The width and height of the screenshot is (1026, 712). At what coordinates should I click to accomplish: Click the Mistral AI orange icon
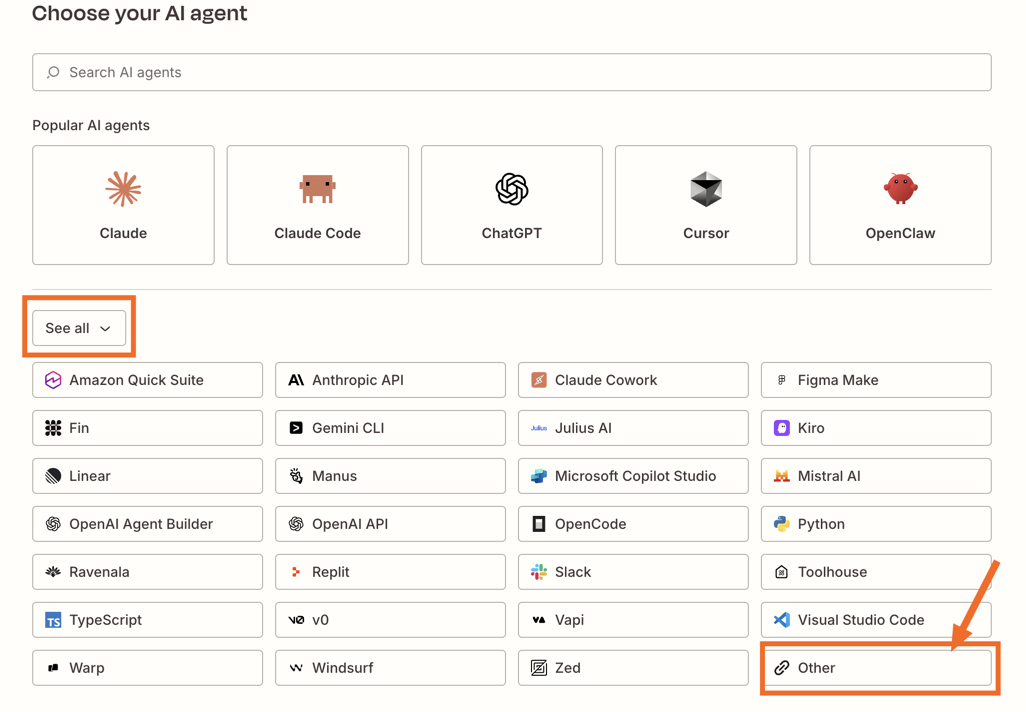point(781,476)
